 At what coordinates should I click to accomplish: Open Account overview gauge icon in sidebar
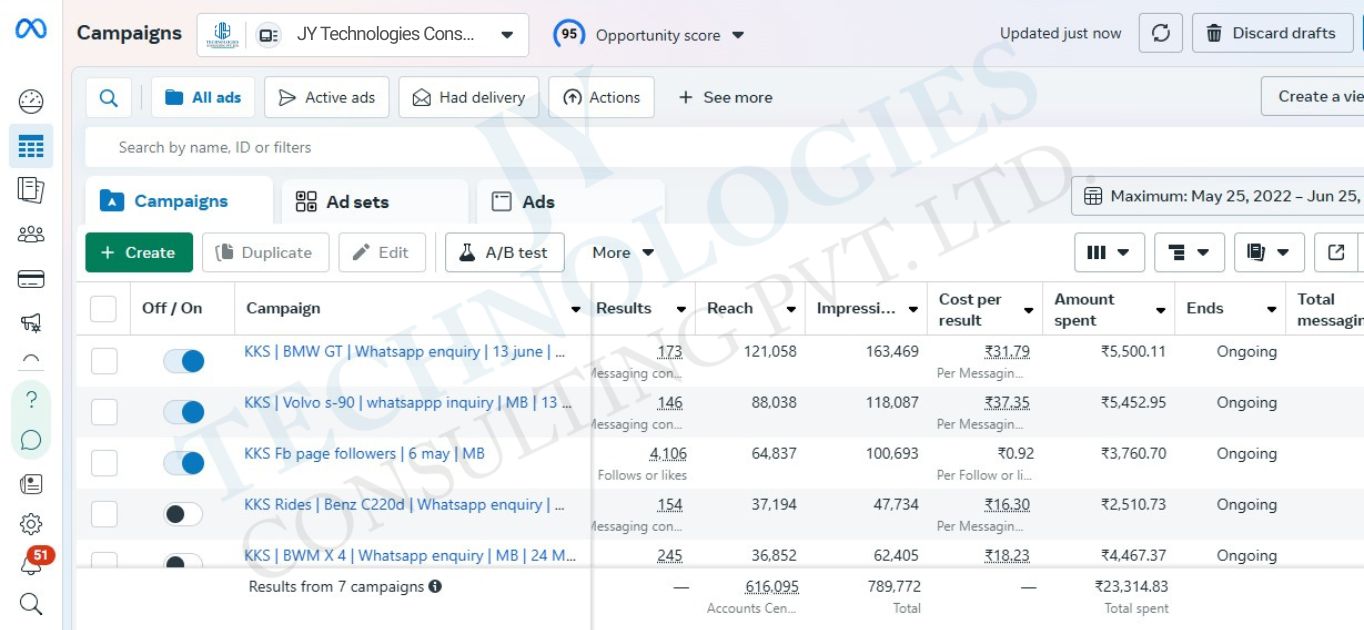[31, 101]
